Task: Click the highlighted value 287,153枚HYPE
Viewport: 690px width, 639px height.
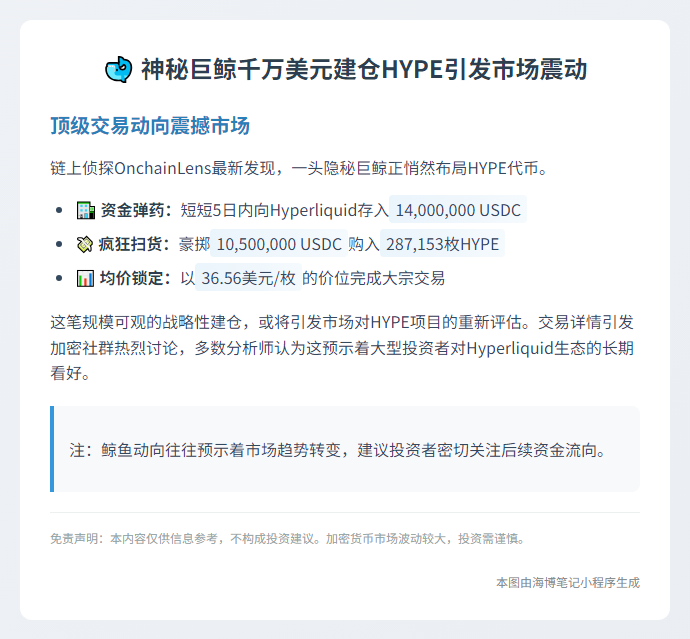Action: pyautogui.click(x=442, y=244)
